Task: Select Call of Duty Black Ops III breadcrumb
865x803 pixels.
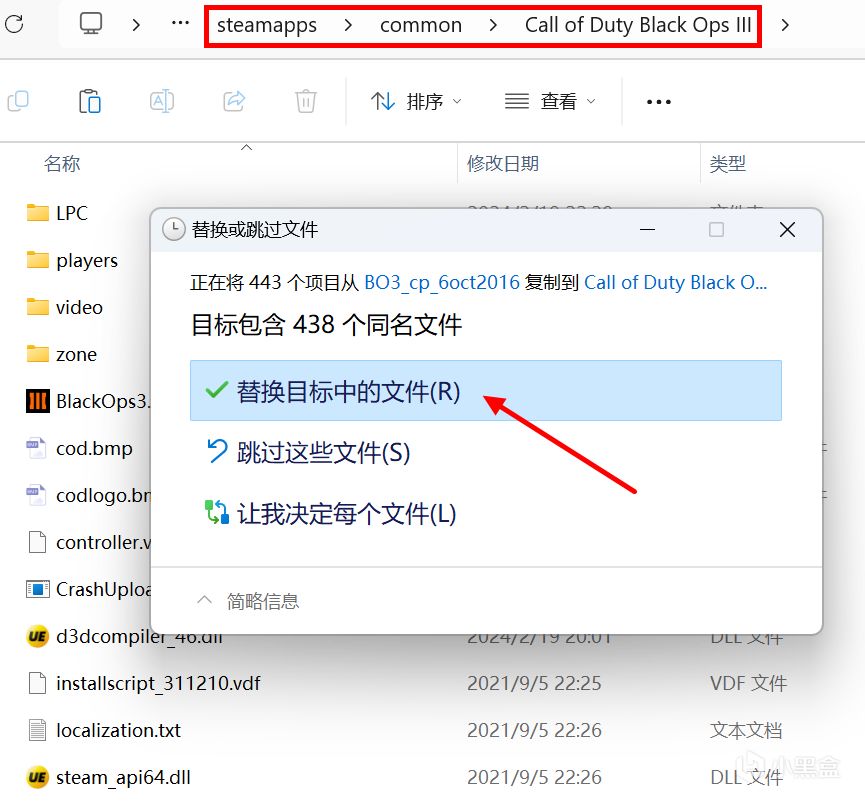Action: (638, 25)
